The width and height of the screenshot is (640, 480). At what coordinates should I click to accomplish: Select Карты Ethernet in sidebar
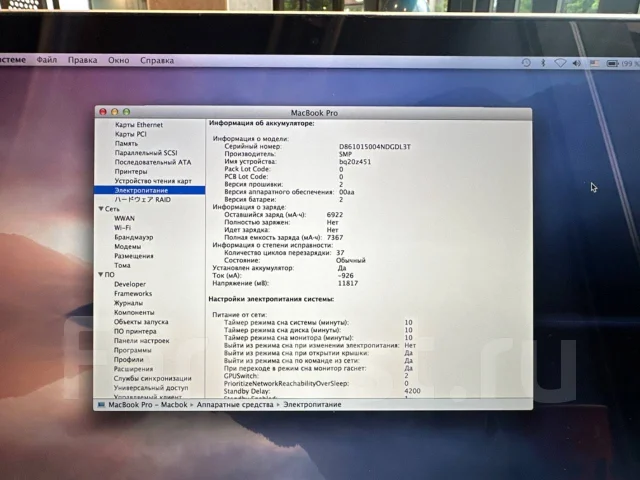[x=139, y=125]
